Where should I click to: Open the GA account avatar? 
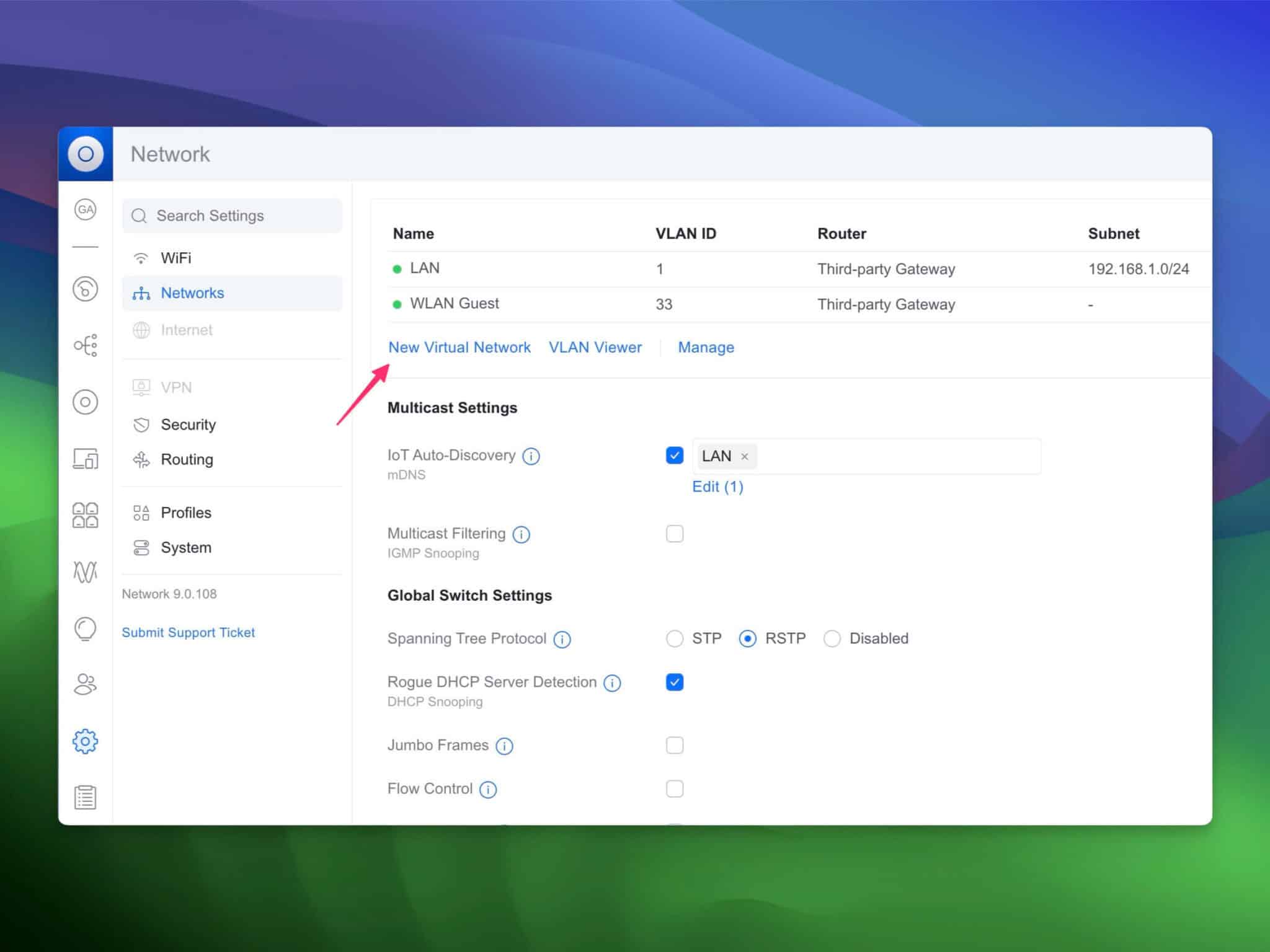(86, 209)
